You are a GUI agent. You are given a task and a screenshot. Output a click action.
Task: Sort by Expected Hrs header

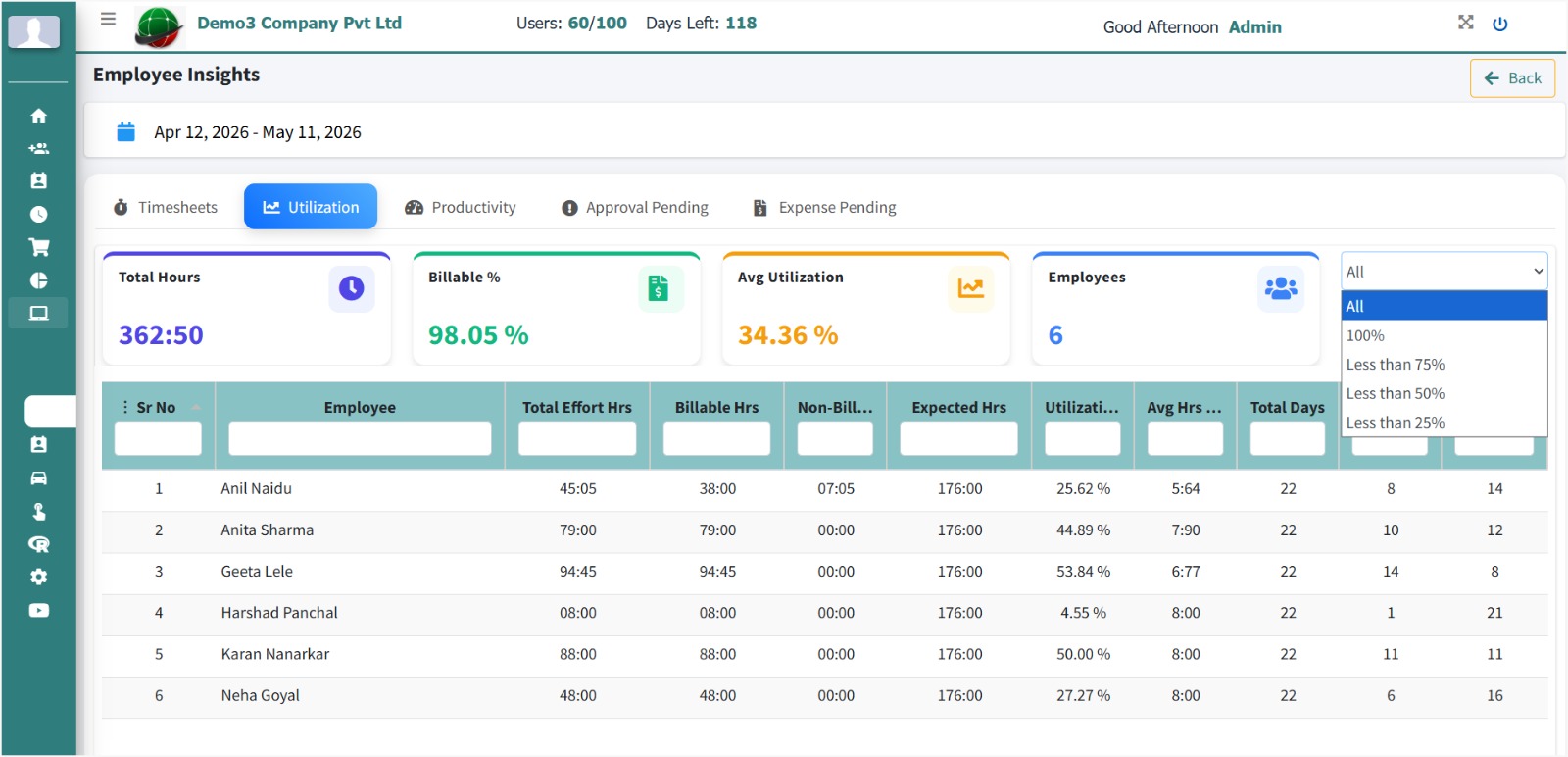958,407
